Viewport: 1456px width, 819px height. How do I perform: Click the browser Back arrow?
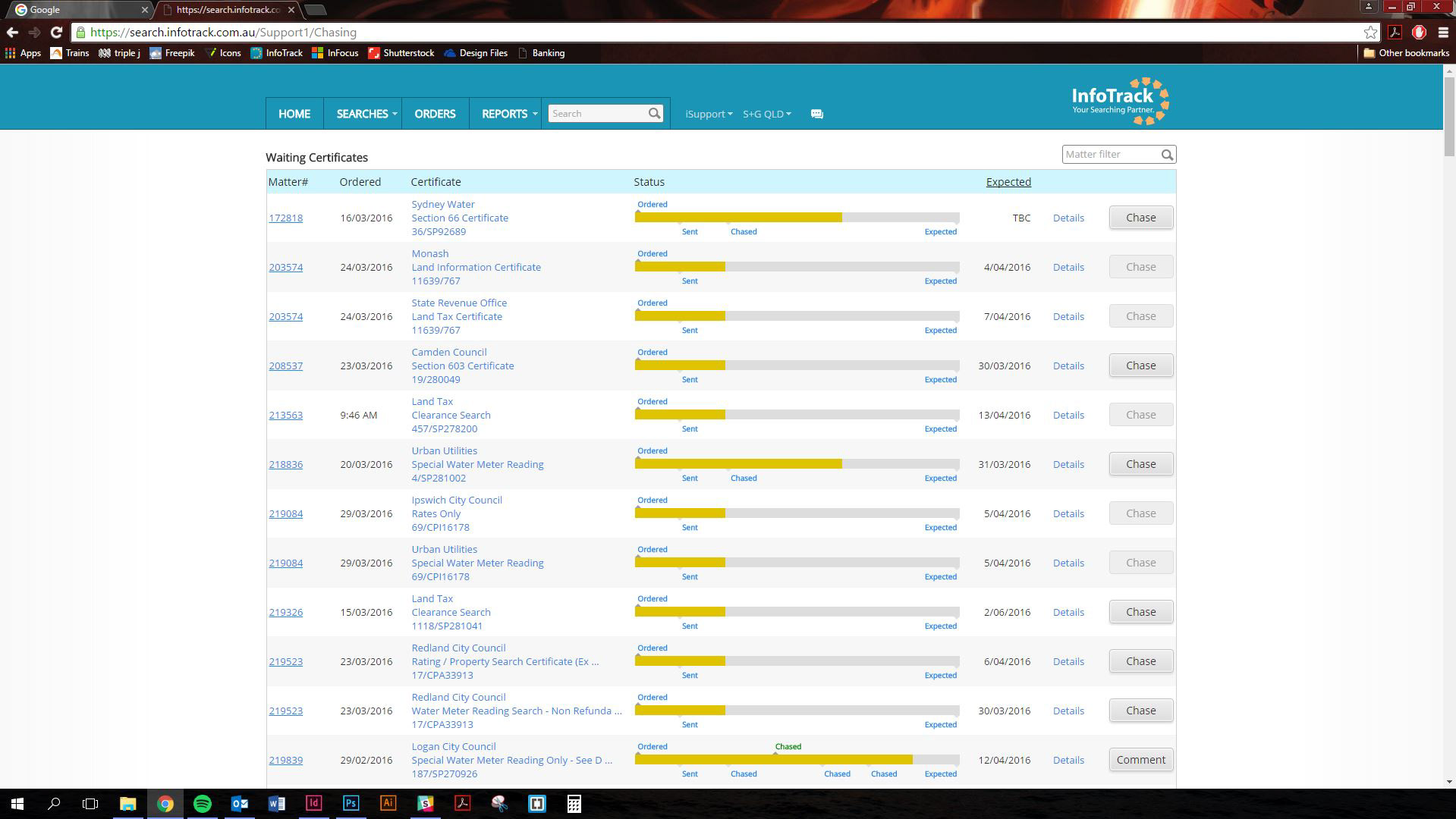12,33
